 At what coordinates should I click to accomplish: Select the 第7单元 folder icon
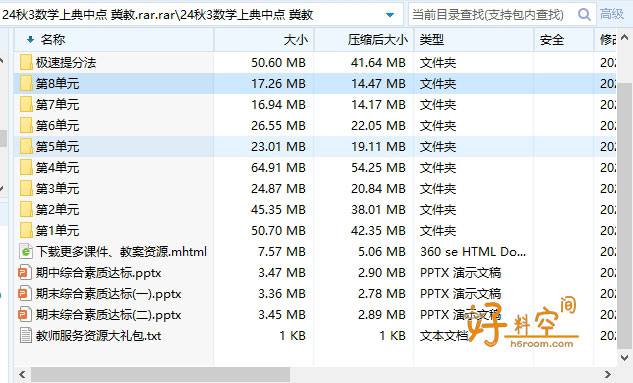tap(26, 105)
